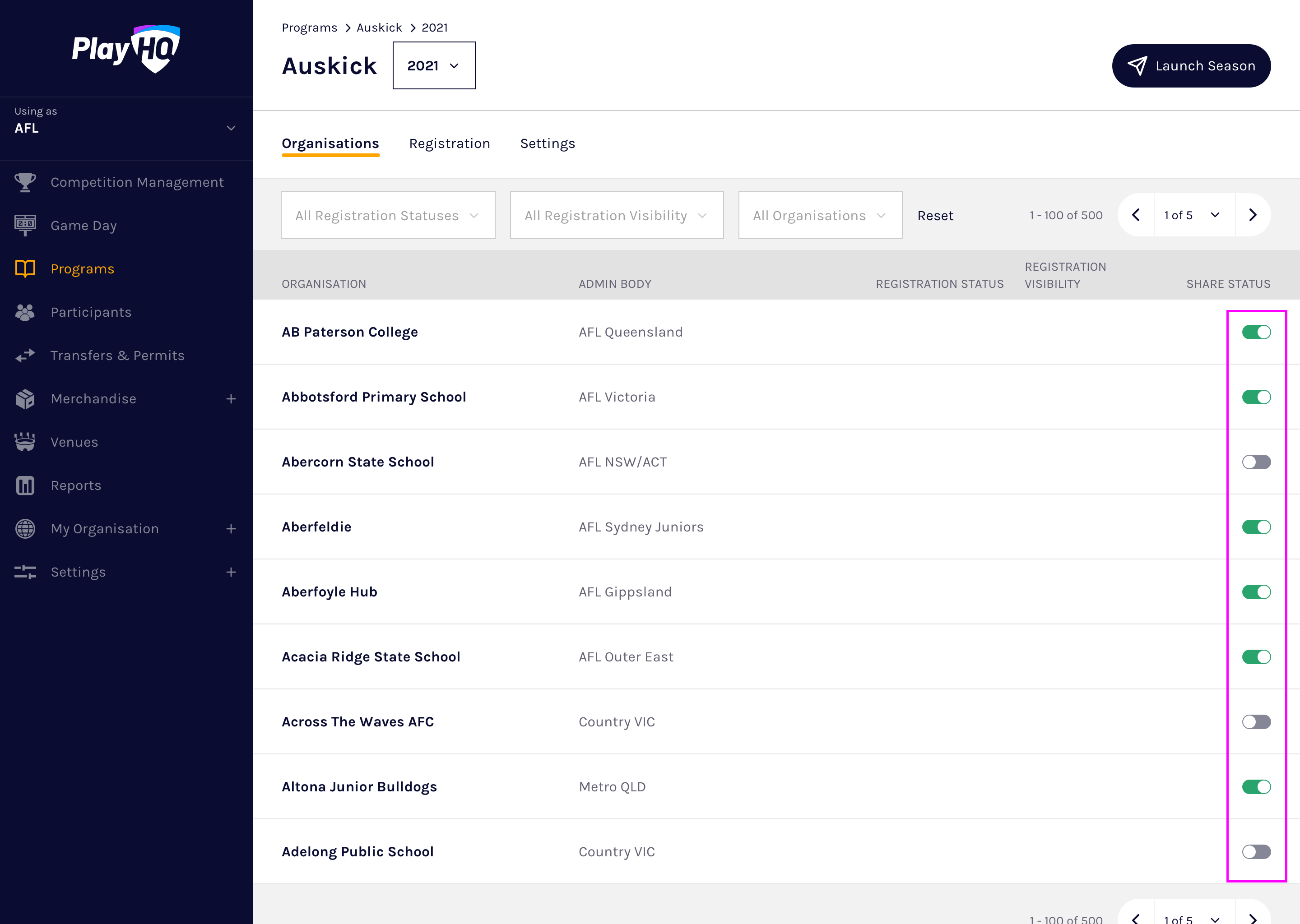Open the Altona Junior Bulldogs organisation
Image resolution: width=1300 pixels, height=924 pixels.
click(359, 787)
